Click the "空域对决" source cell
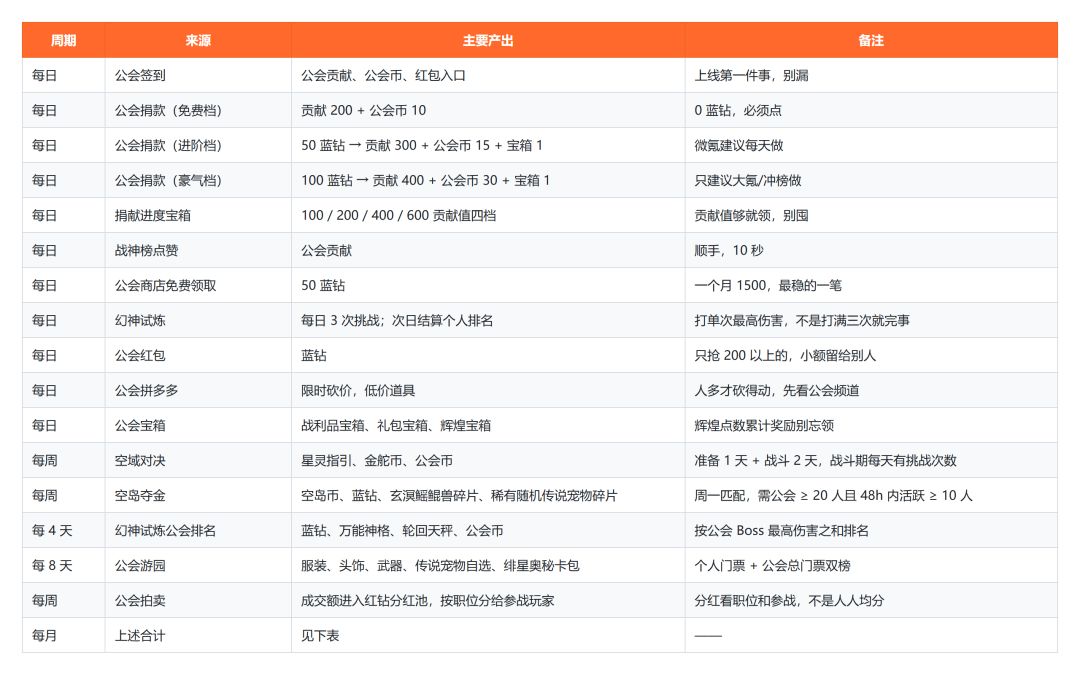The image size is (1080, 680). [198, 460]
